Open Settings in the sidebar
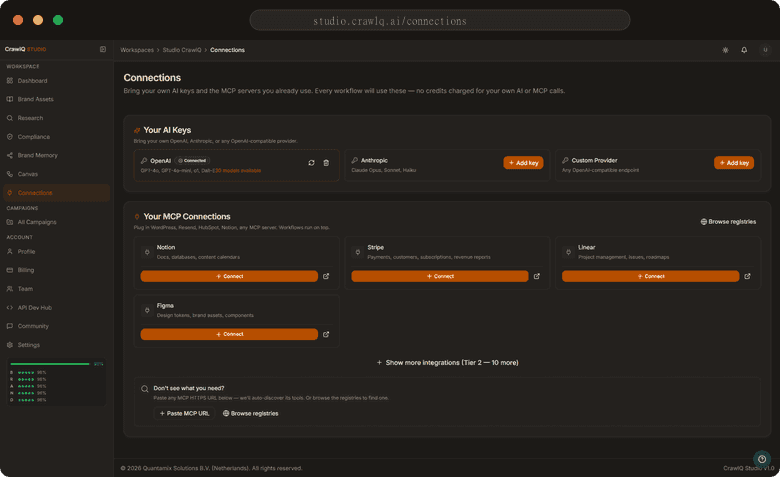This screenshot has width=780, height=477. click(57, 345)
